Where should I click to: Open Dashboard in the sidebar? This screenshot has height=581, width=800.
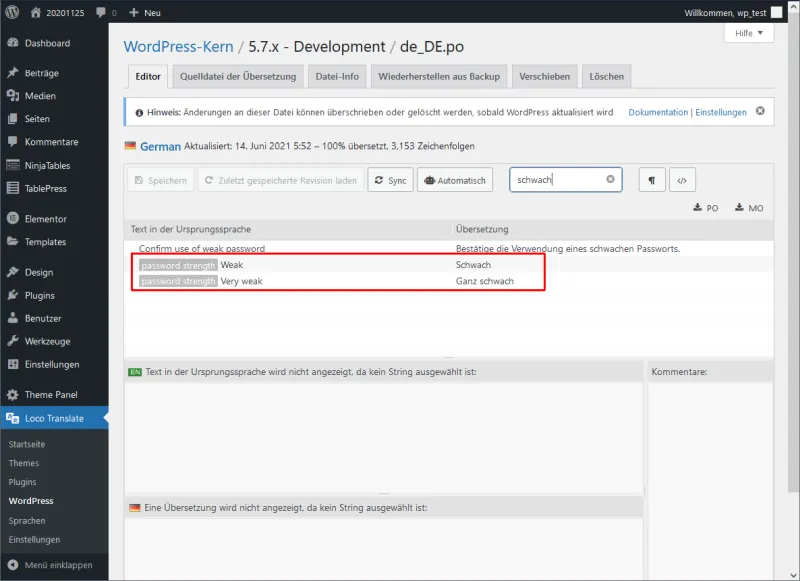54,43
